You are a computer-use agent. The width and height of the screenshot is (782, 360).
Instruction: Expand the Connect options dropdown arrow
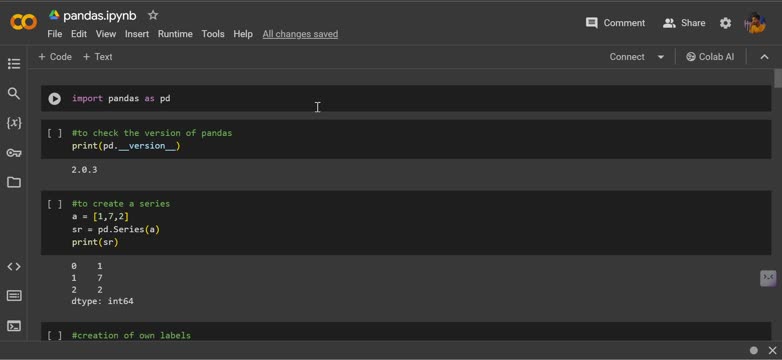tap(661, 57)
